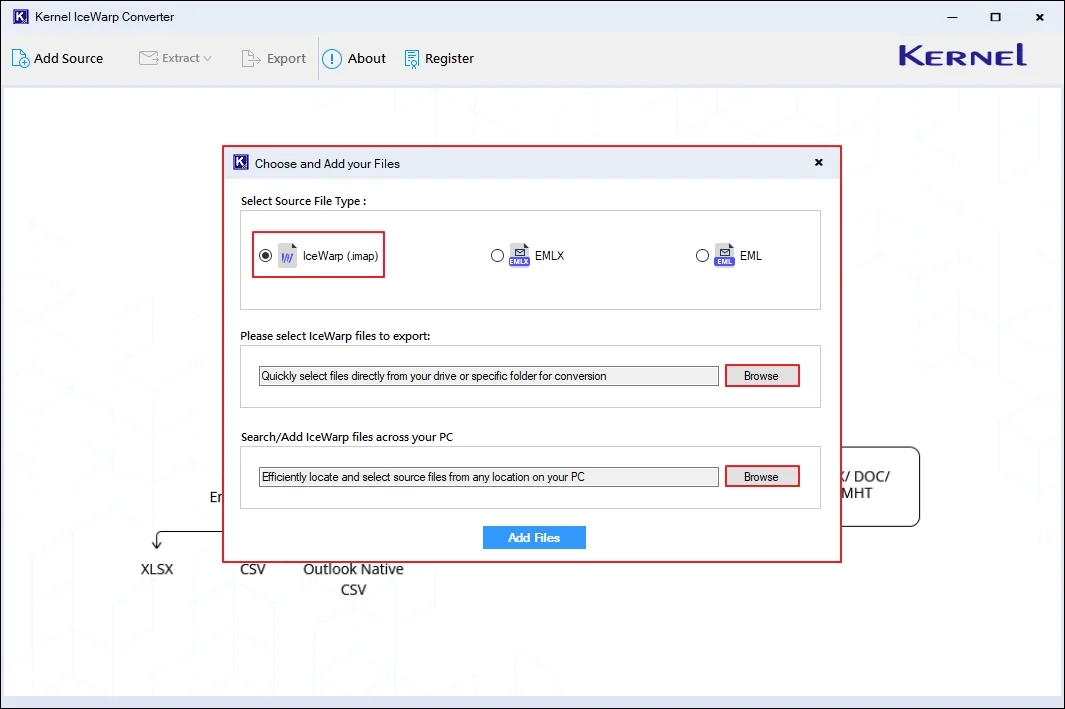
Task: Choose the EMLX source type radio button
Action: tap(497, 256)
